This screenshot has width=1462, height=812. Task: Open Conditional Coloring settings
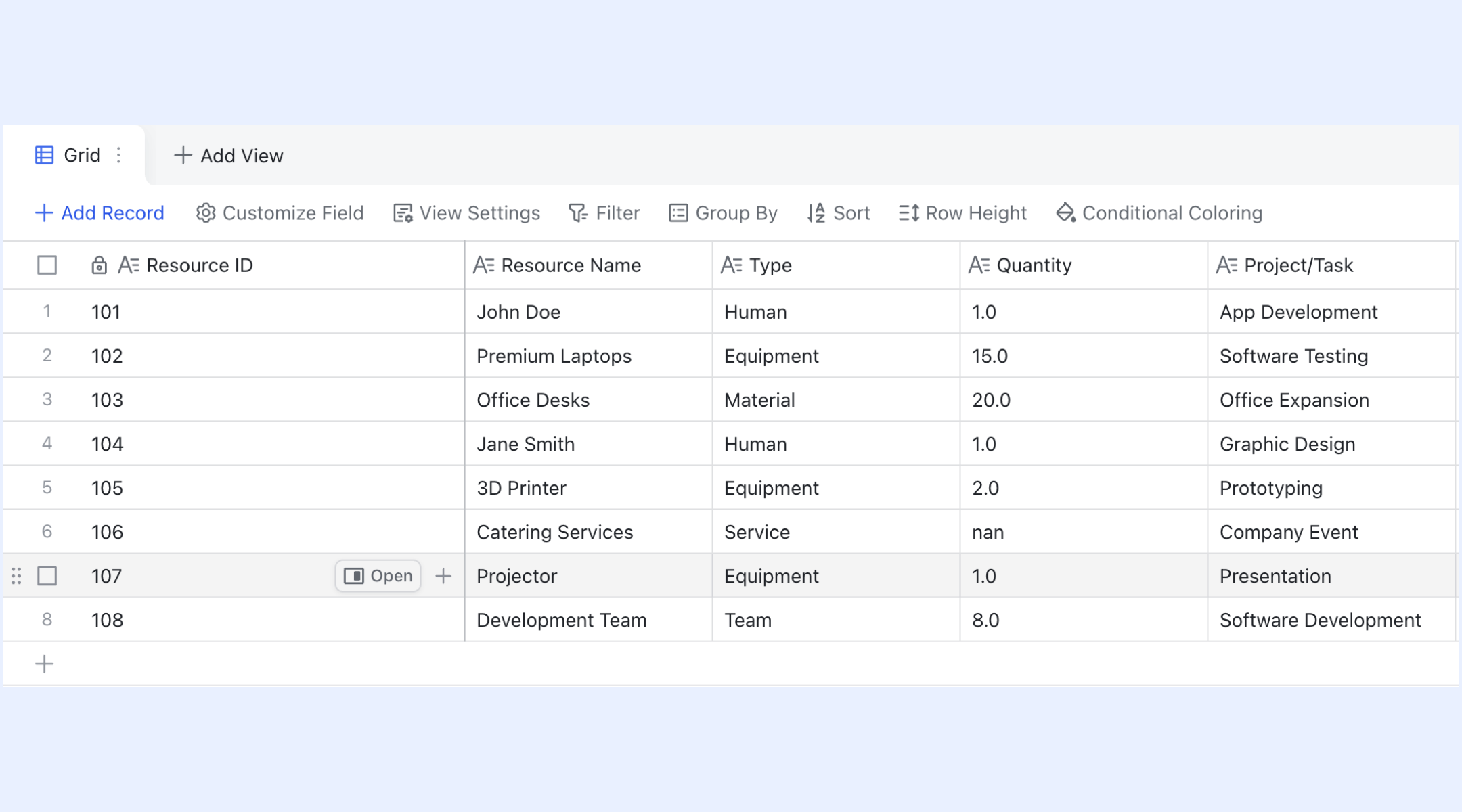(x=1159, y=213)
